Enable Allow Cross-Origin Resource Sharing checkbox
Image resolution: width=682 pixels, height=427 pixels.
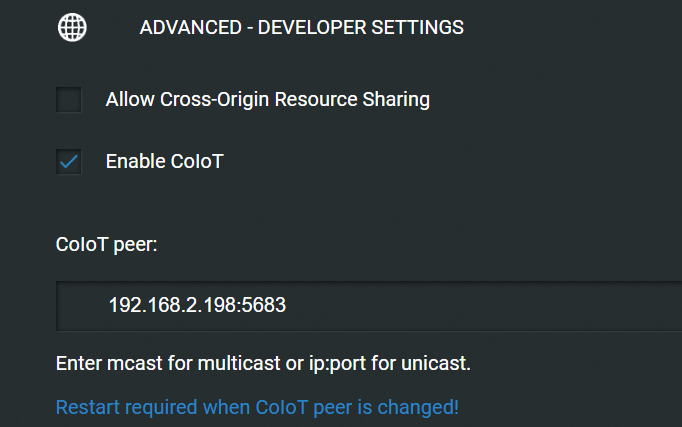69,100
